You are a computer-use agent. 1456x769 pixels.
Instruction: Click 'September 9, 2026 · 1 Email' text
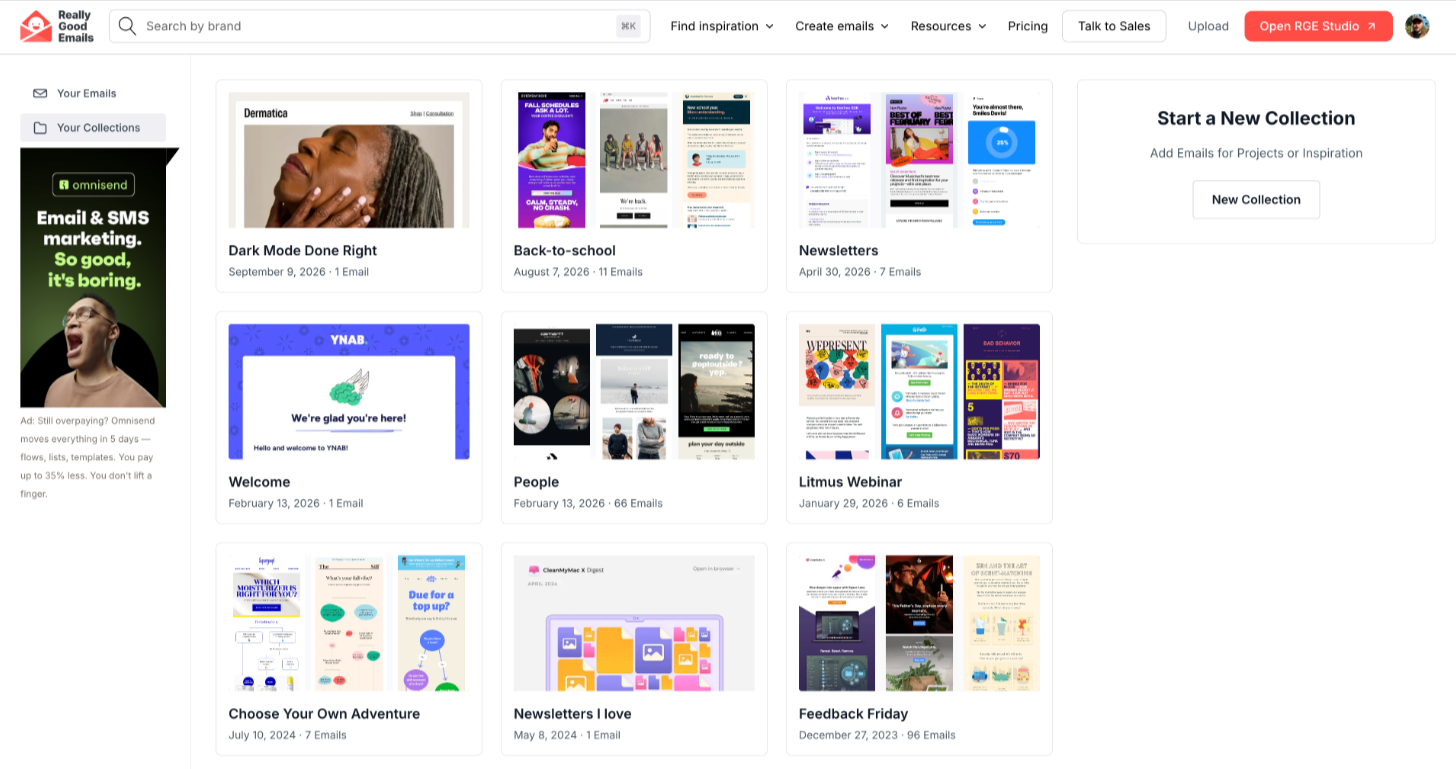tap(298, 272)
